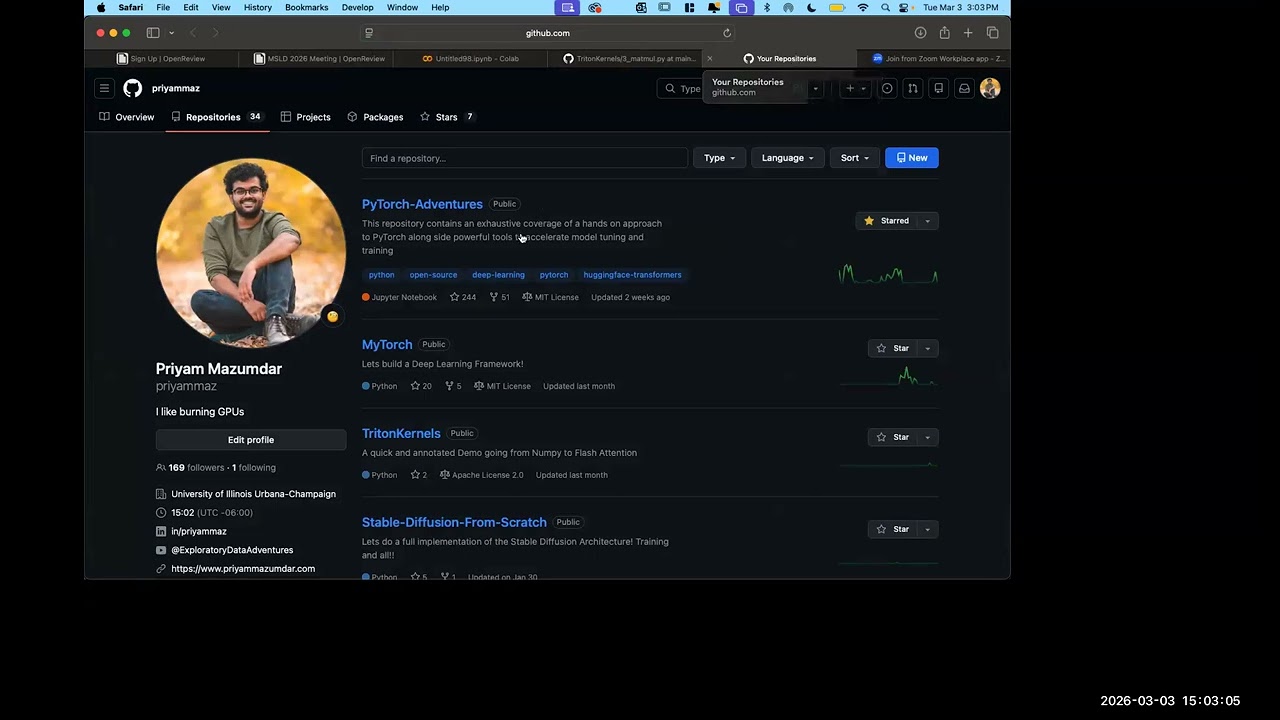
Task: Open the MyTorch repository link
Action: click(x=387, y=344)
